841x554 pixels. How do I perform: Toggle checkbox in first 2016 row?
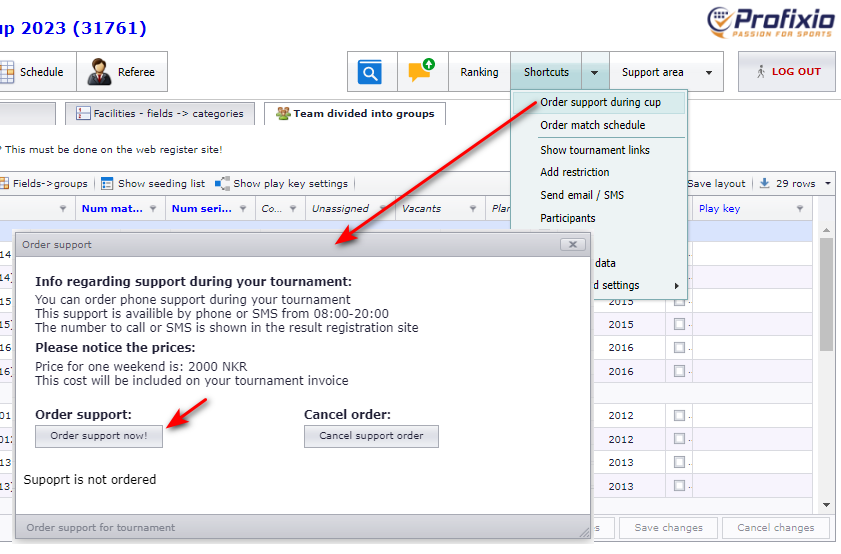point(679,348)
